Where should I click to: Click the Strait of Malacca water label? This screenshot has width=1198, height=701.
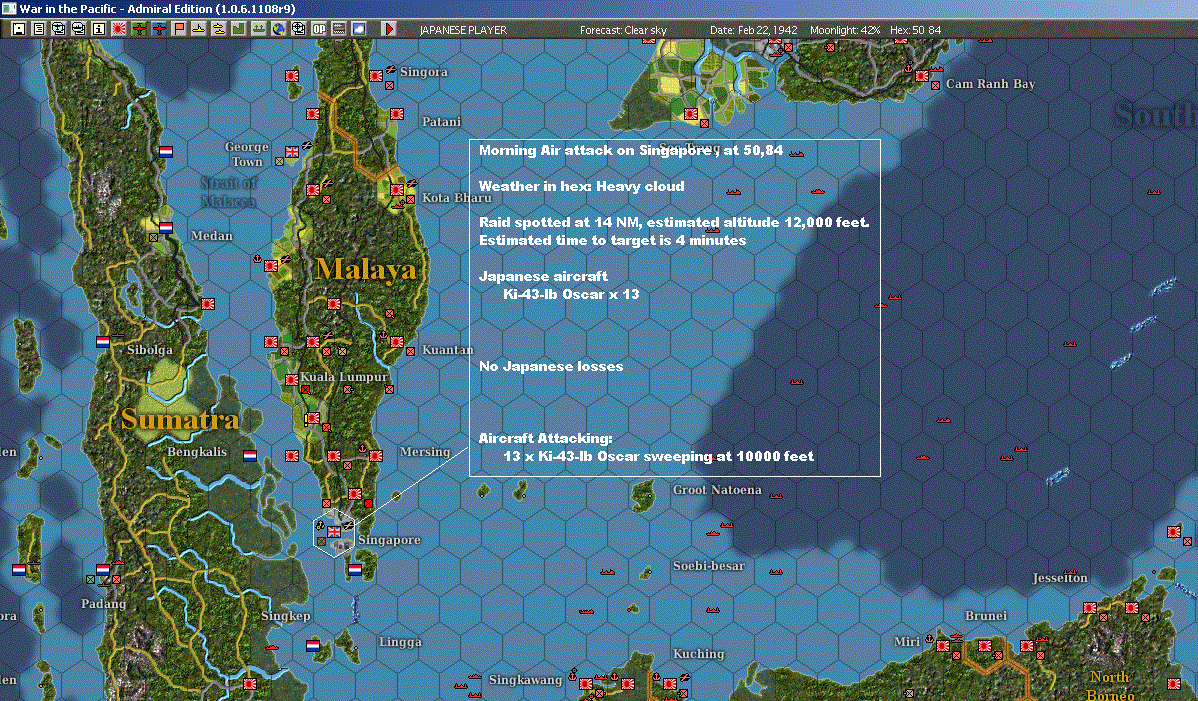[228, 192]
